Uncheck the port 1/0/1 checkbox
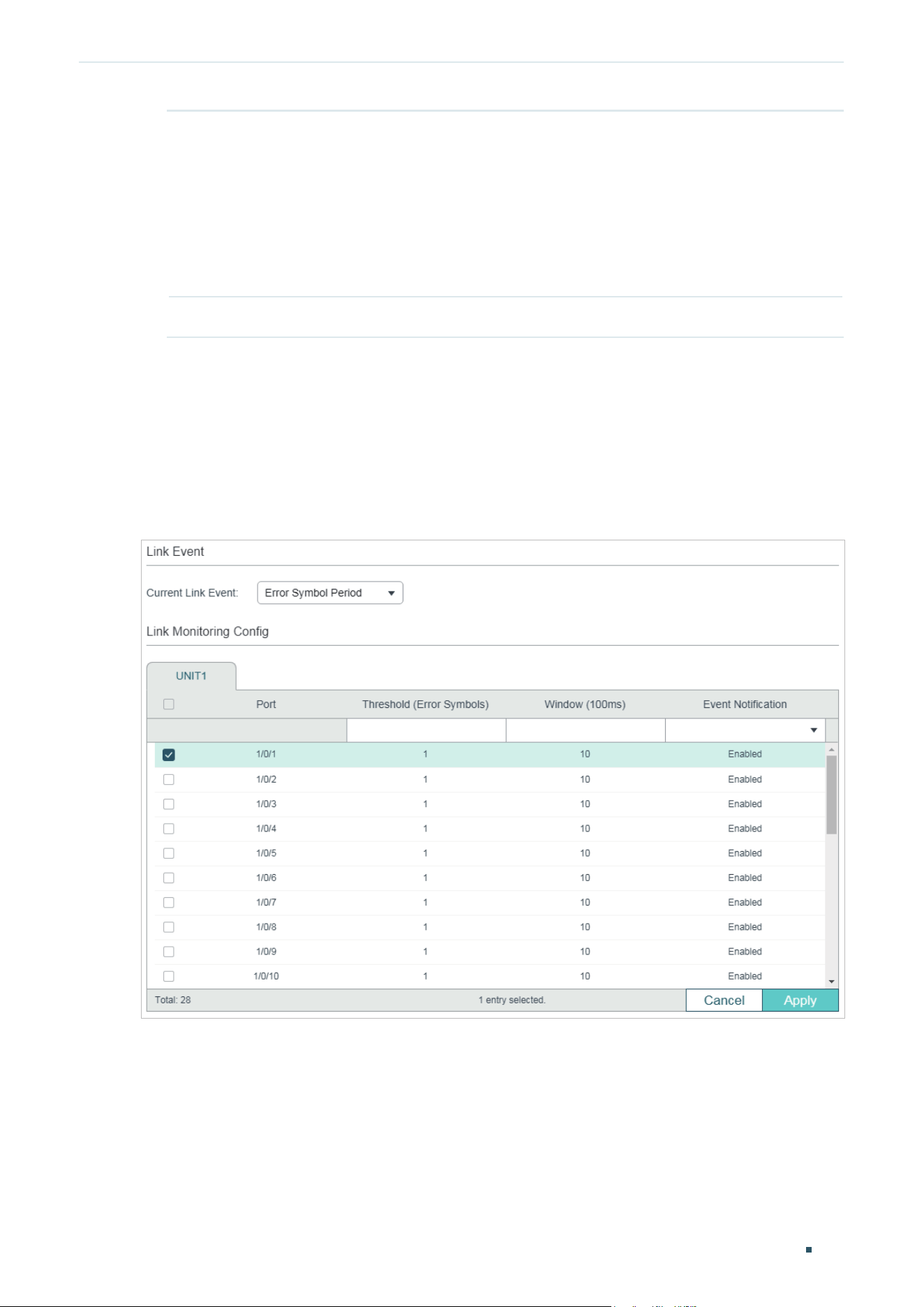The height and width of the screenshot is (1307, 924). [169, 755]
